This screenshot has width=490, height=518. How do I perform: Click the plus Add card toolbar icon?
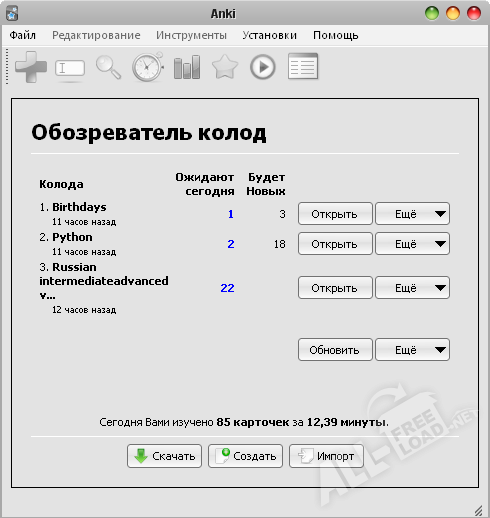pos(31,67)
